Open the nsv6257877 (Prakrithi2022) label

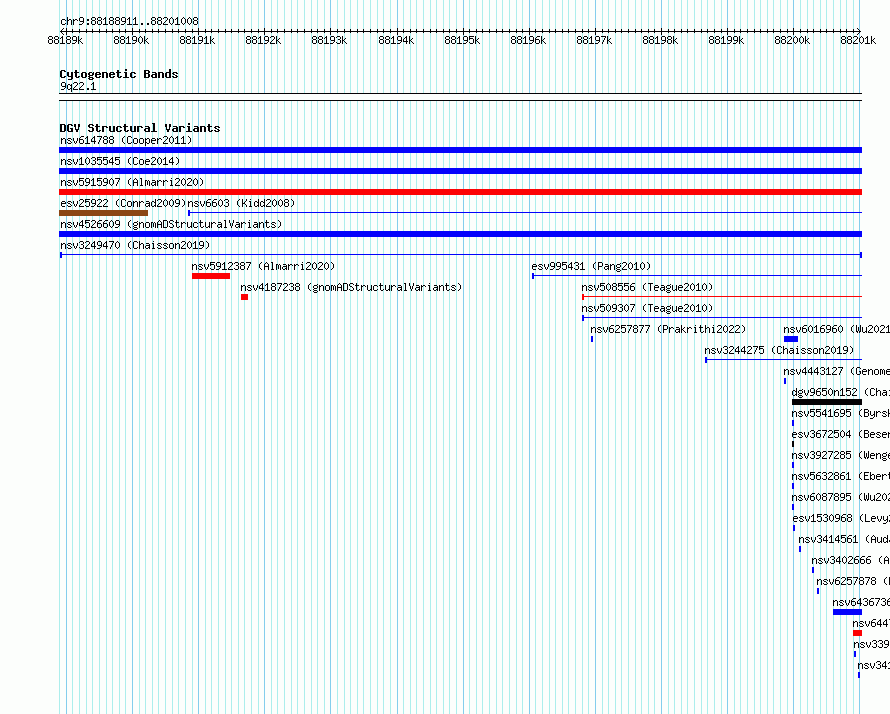[668, 329]
